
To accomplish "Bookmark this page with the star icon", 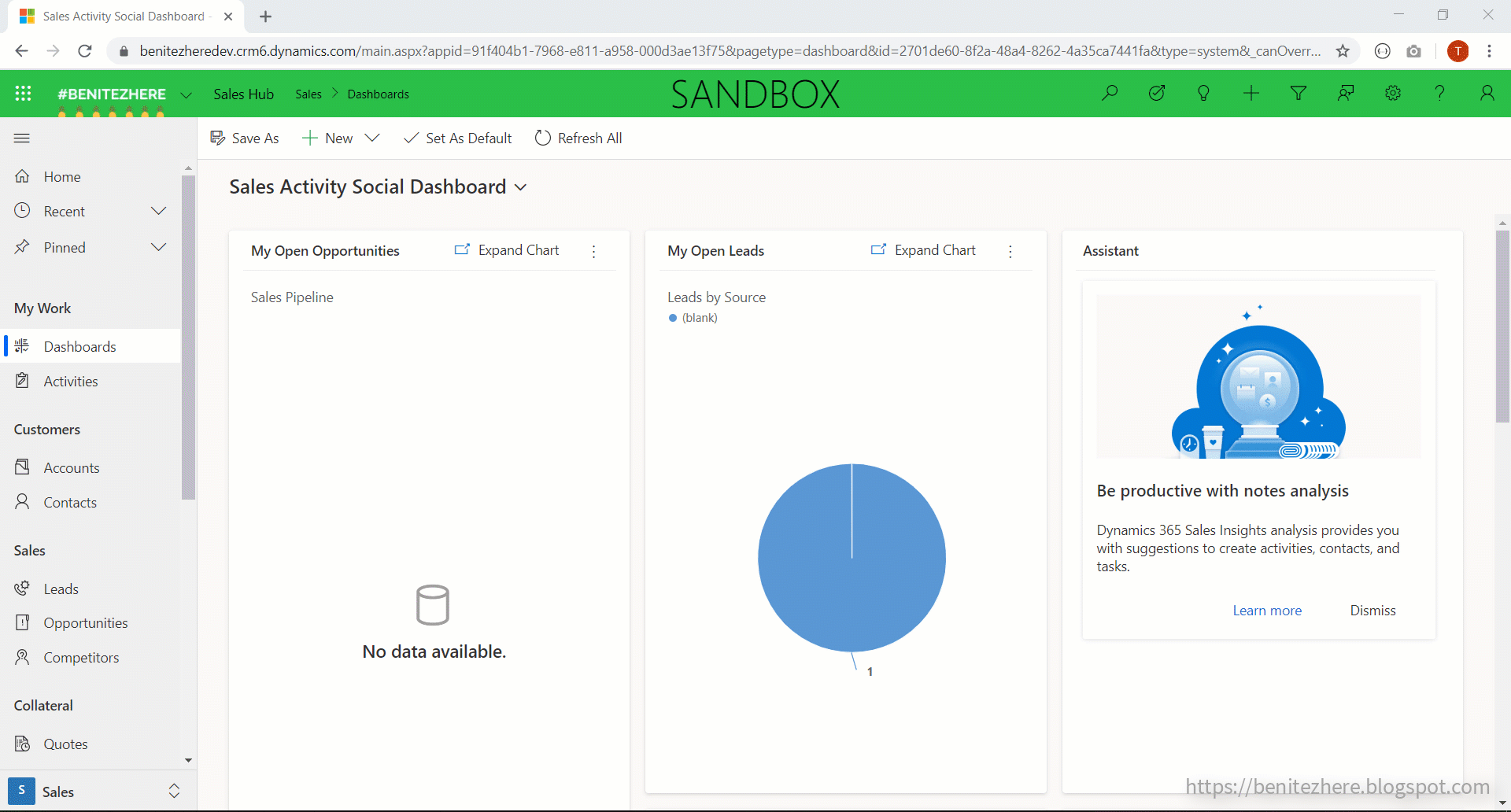I will [1343, 51].
